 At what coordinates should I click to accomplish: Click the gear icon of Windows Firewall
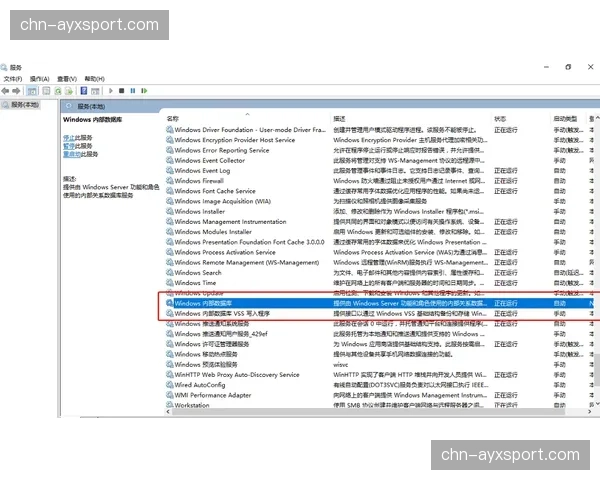(170, 181)
